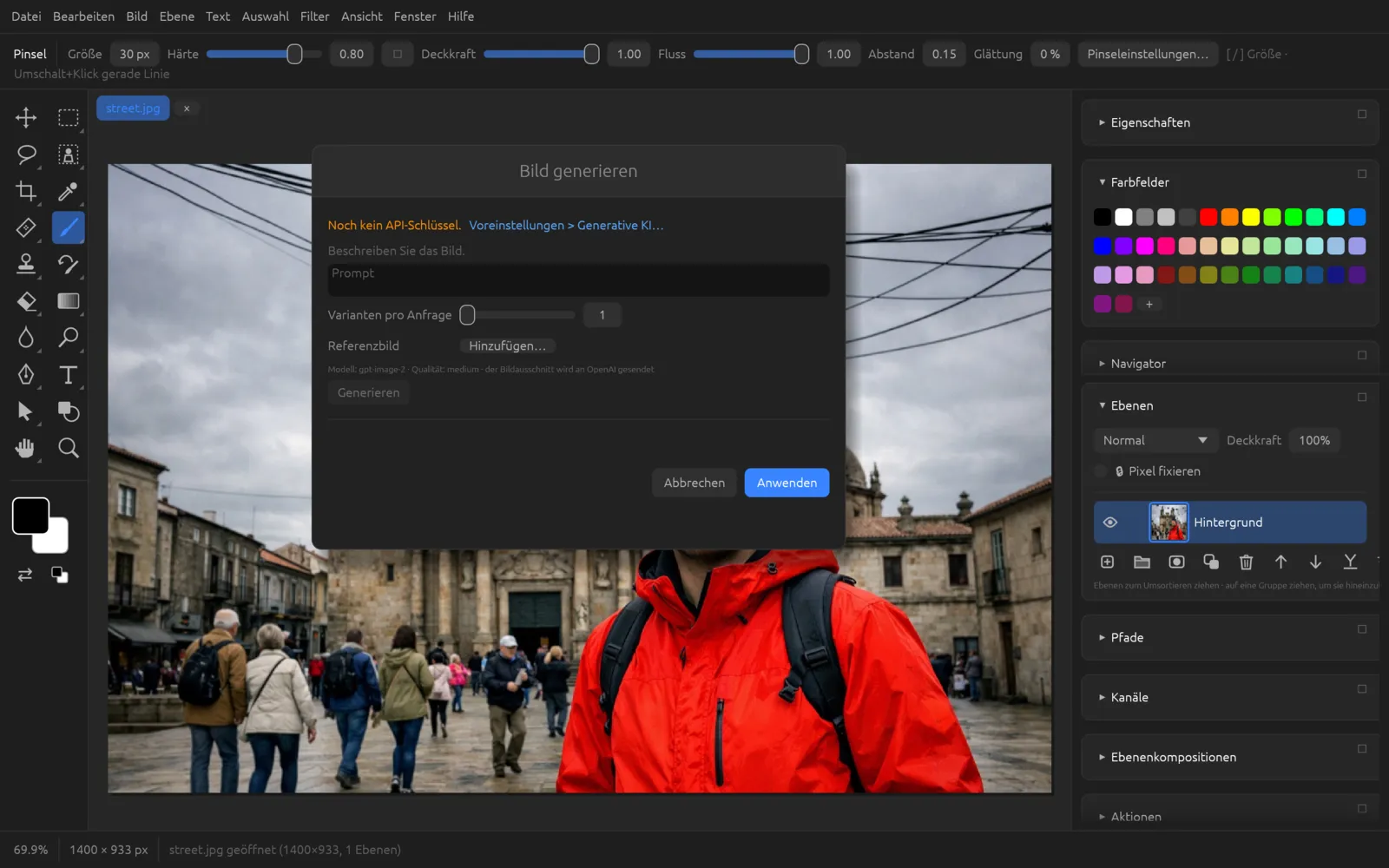Delete layer with the trash icon
The image size is (1389, 868).
point(1246,562)
